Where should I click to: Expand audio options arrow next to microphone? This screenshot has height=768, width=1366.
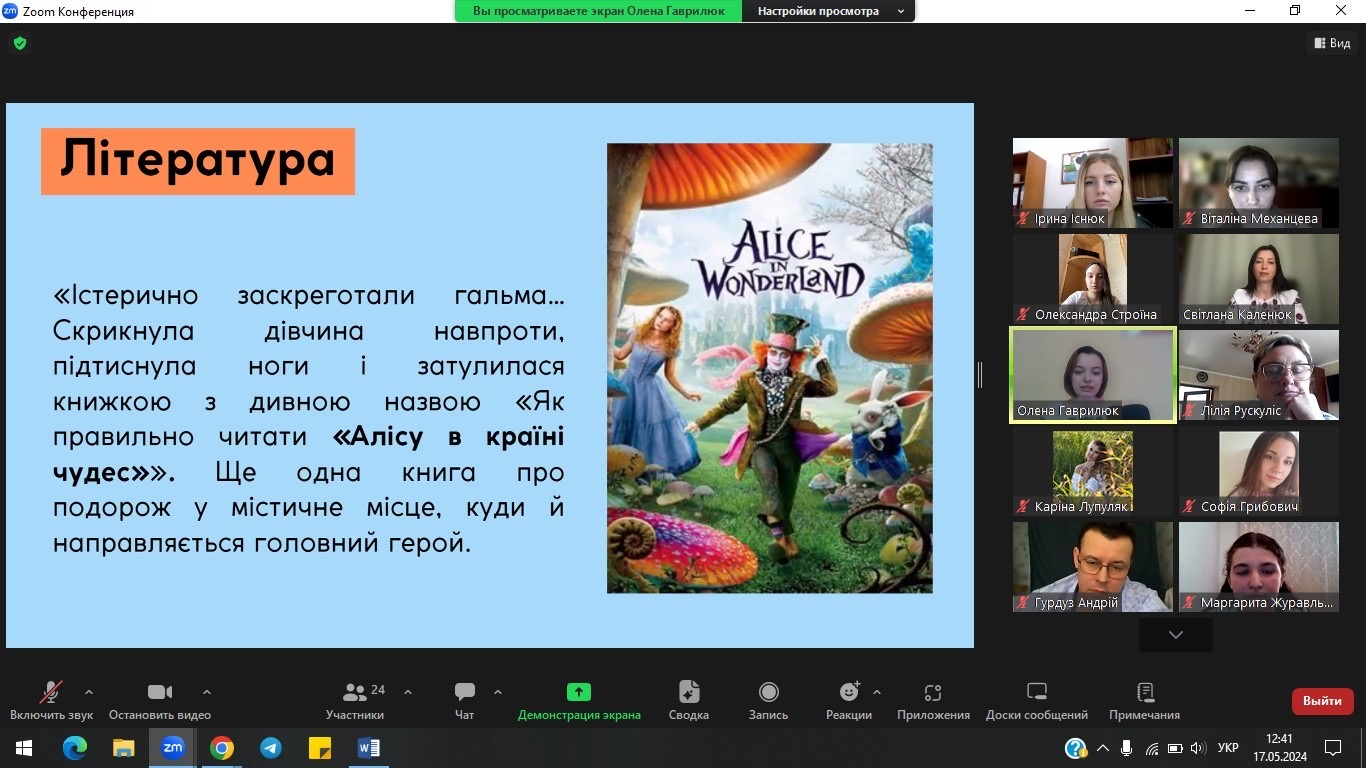(x=89, y=692)
